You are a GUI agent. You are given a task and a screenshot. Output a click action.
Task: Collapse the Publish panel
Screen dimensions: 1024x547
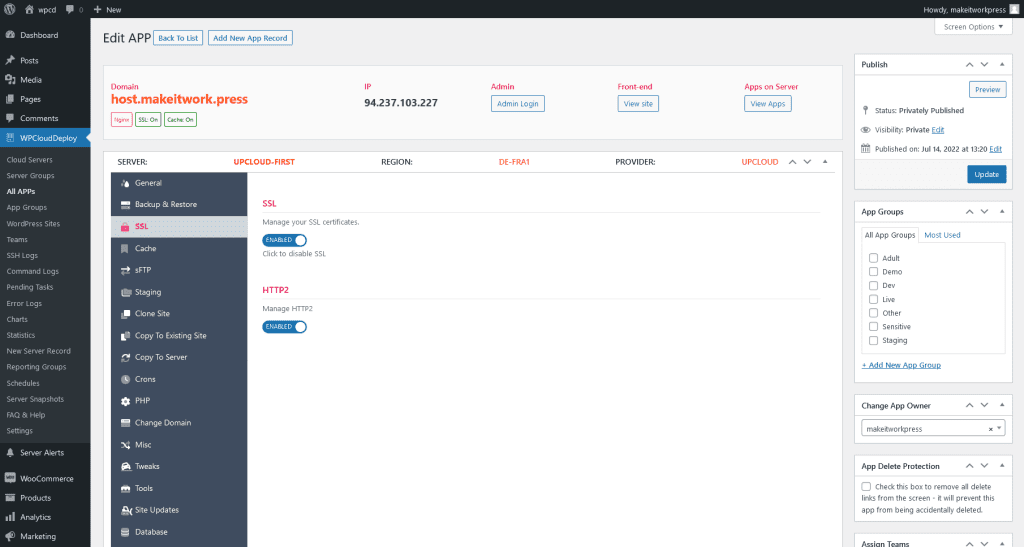(1002, 65)
